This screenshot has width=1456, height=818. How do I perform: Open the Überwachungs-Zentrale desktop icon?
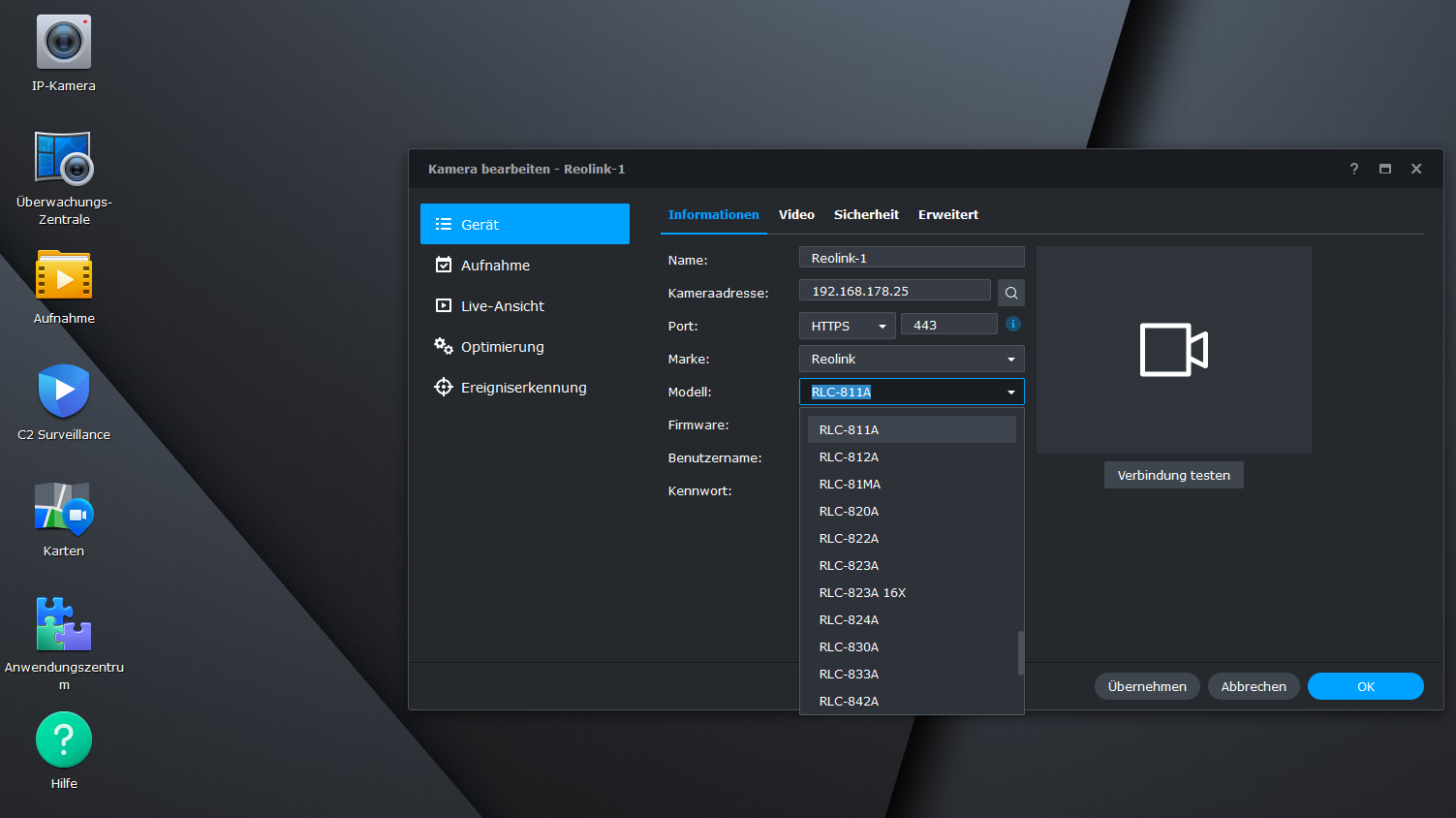(64, 158)
